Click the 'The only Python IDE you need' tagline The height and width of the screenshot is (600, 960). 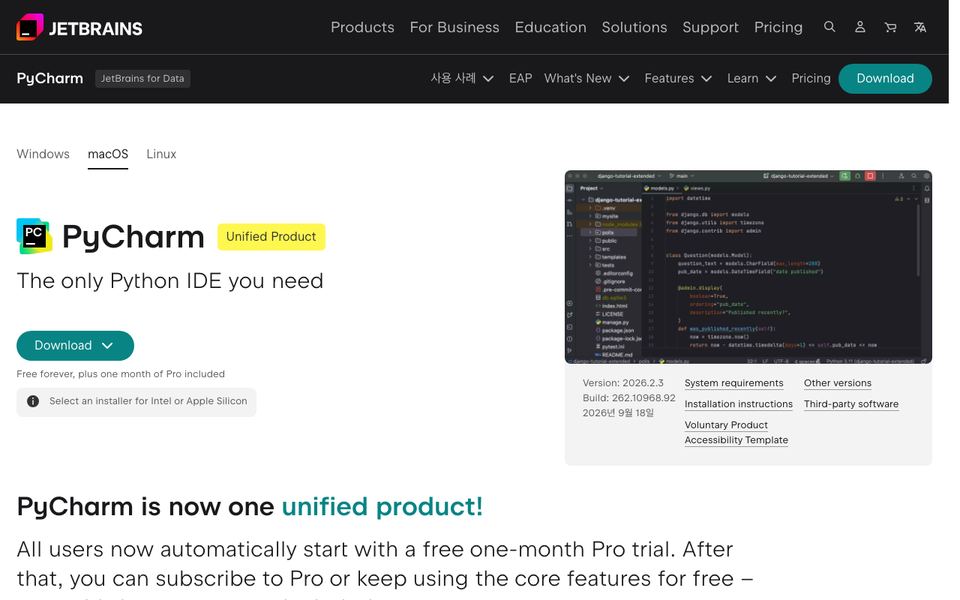(x=170, y=281)
